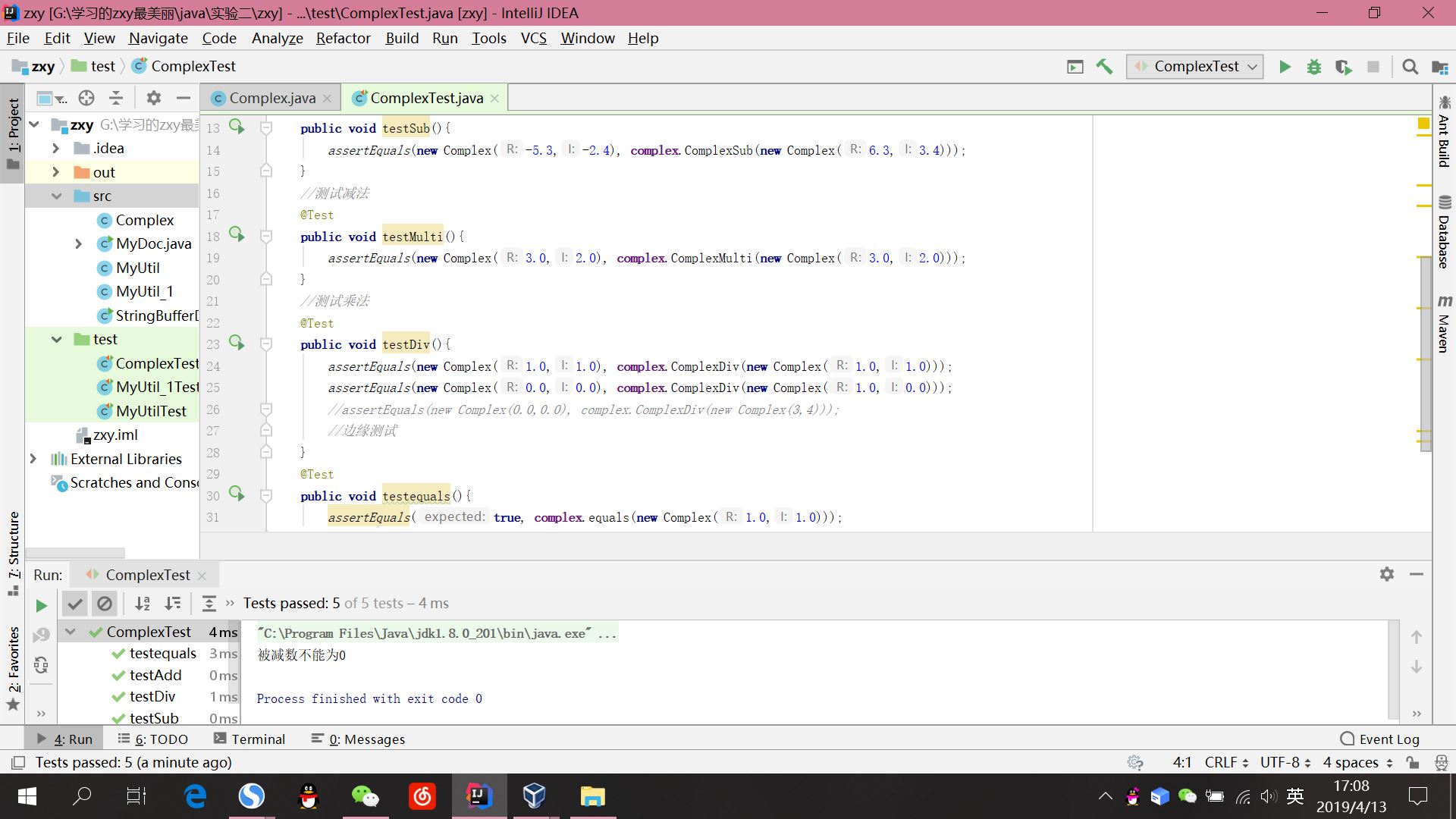
Task: Toggle Show Passed tests checkmark button
Action: coord(74,604)
